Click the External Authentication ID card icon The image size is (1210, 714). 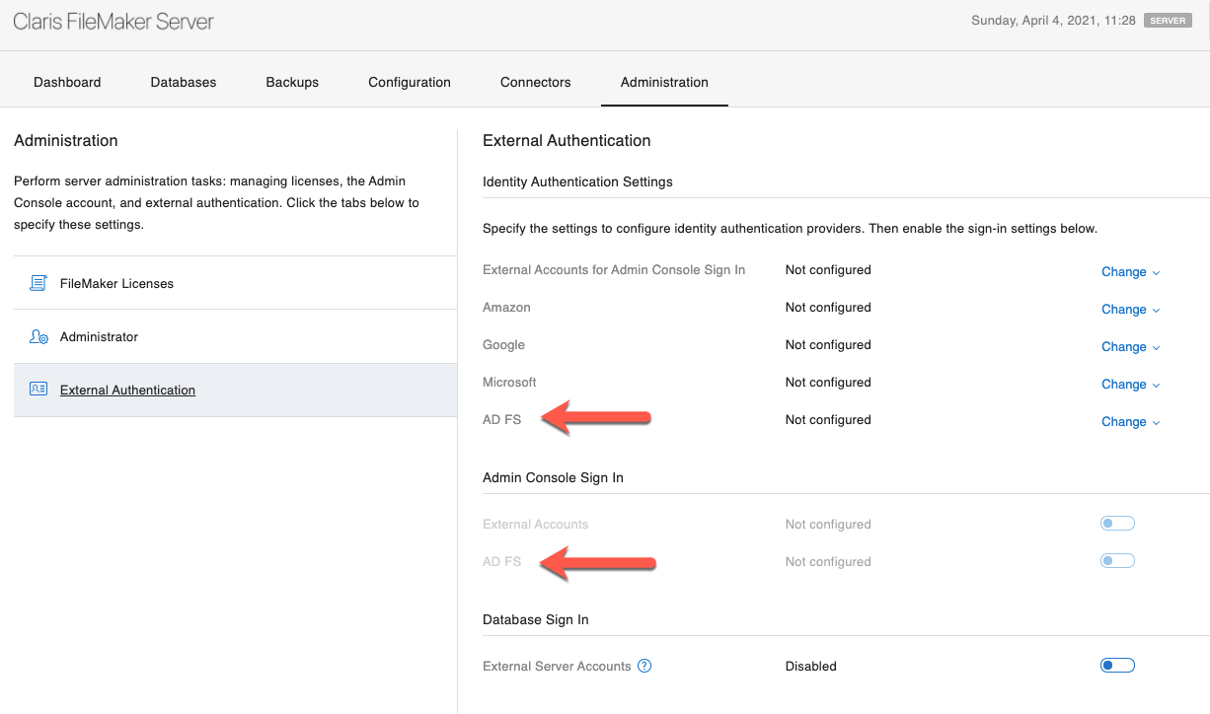click(38, 389)
